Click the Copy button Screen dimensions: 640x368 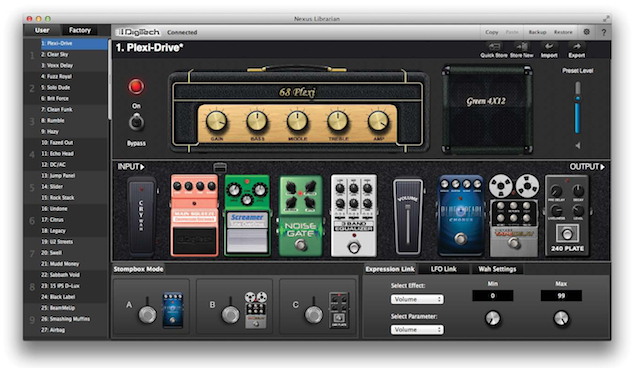492,32
